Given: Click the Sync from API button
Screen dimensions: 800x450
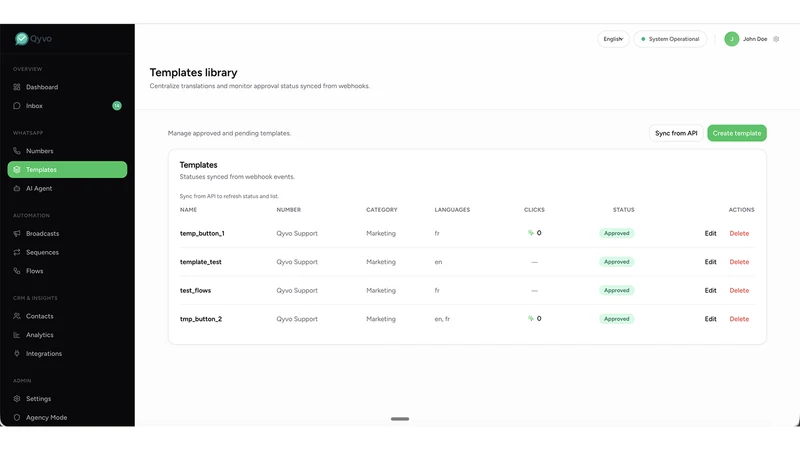Looking at the screenshot, I should 676,133.
